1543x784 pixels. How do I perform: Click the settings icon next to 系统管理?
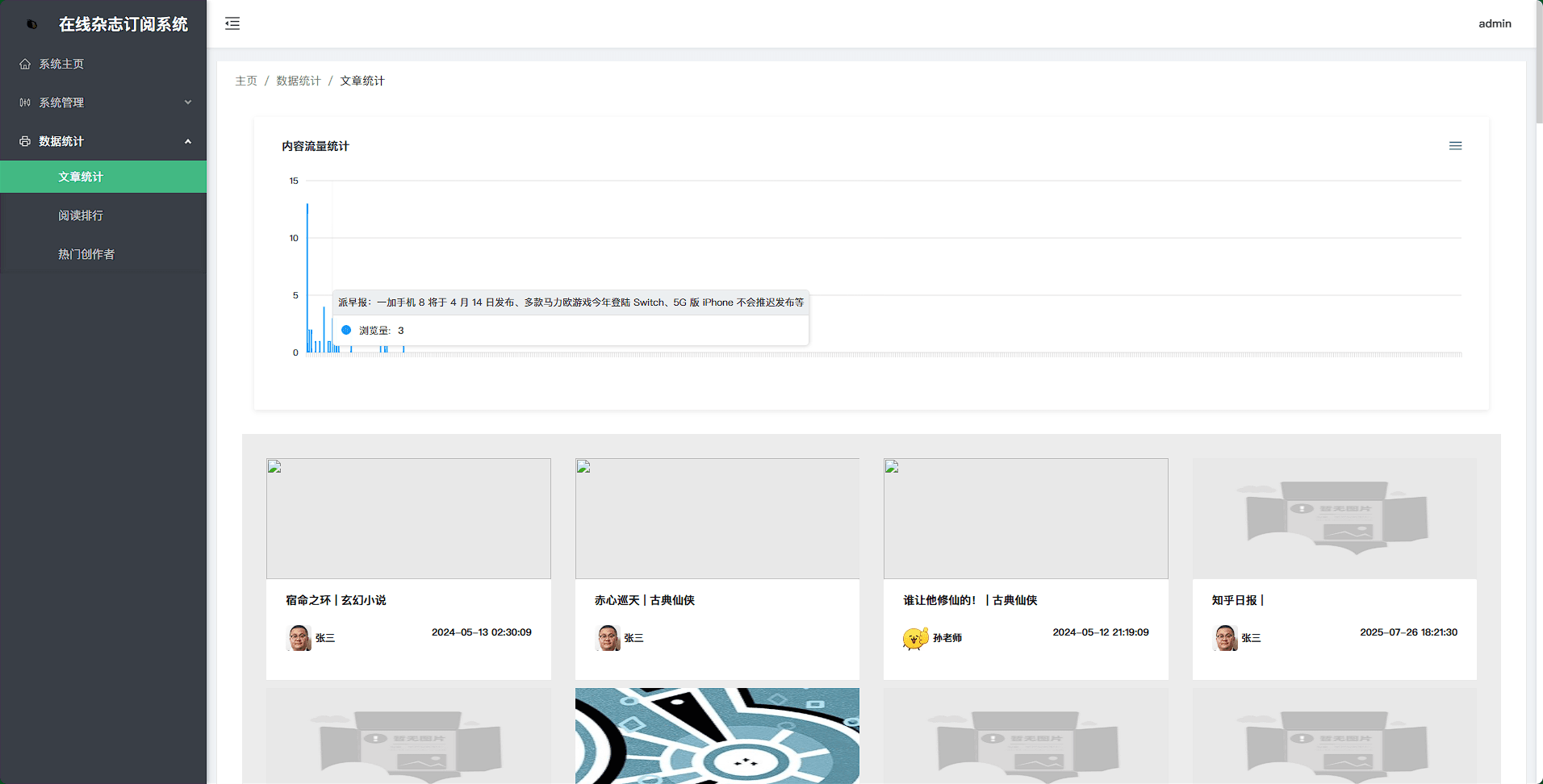(x=25, y=102)
